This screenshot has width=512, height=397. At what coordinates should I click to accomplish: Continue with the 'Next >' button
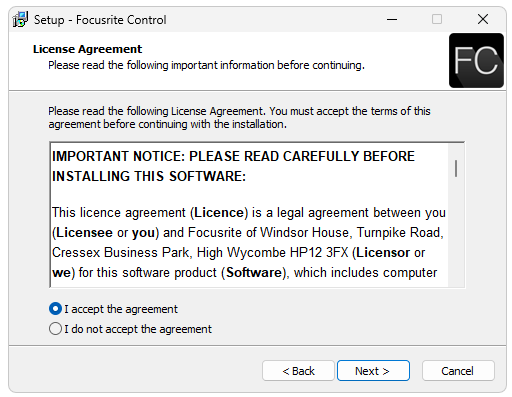tap(373, 371)
